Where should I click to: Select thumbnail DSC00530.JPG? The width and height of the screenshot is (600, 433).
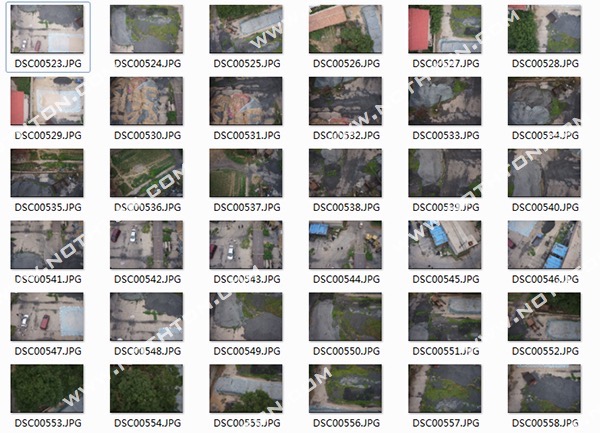[147, 101]
